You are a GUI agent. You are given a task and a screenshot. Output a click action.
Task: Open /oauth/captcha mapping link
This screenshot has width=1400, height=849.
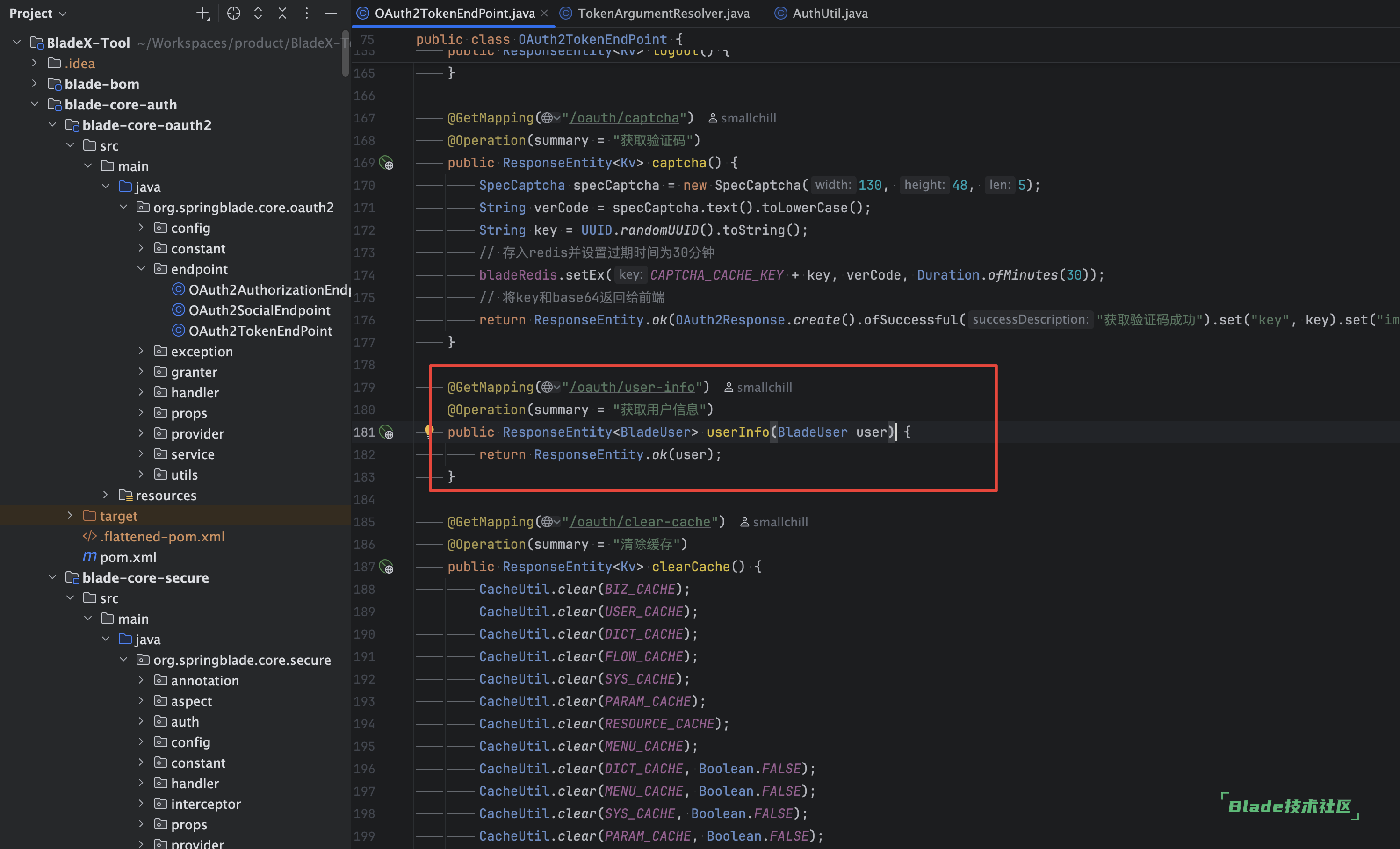pos(624,118)
